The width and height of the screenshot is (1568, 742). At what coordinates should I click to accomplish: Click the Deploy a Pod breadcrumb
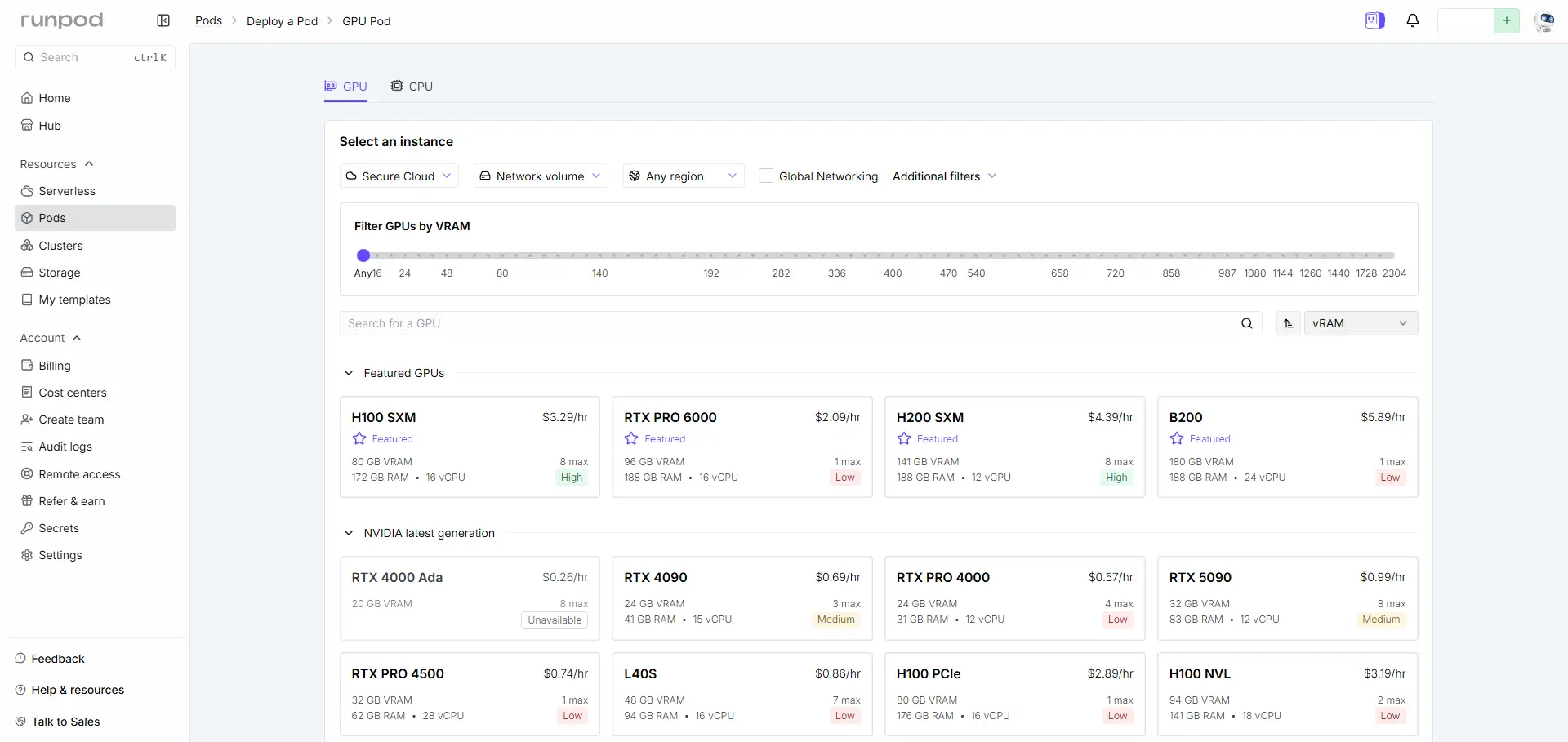point(282,21)
